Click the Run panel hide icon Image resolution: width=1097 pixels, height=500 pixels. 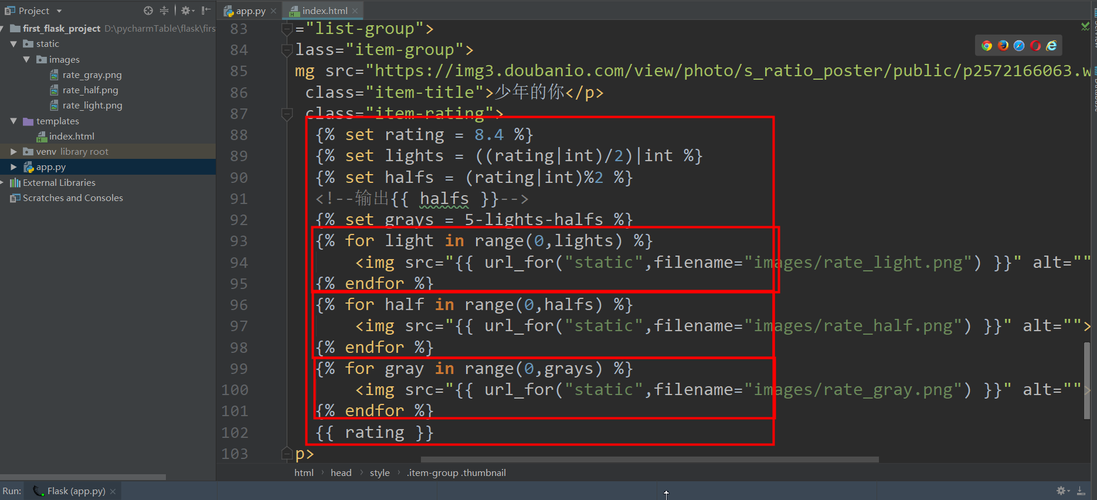[1082, 491]
